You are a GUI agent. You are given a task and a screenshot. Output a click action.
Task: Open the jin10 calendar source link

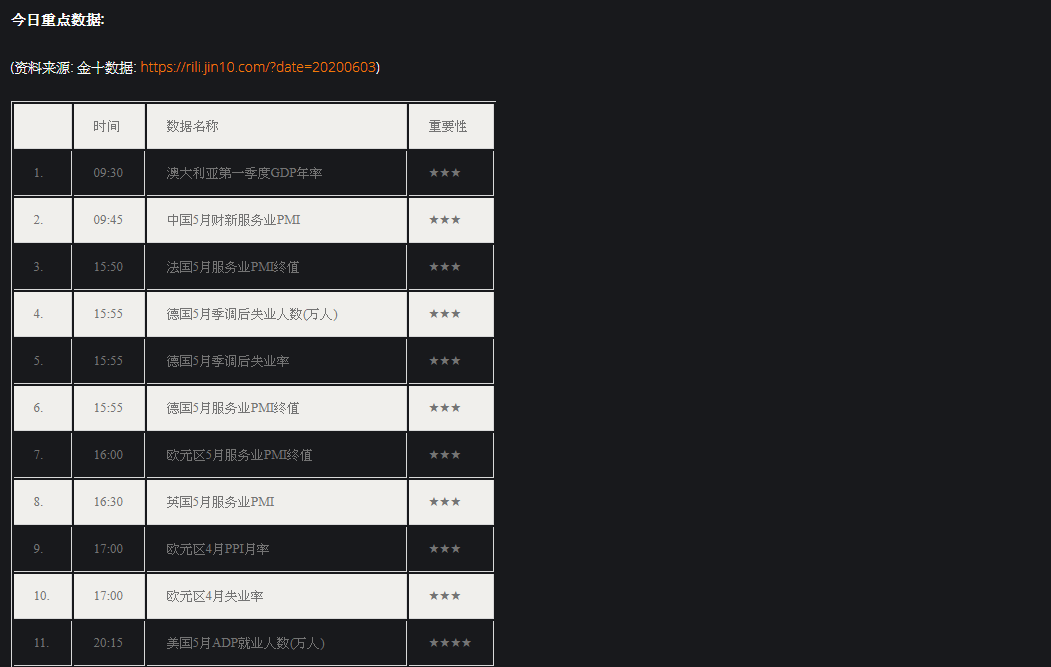pyautogui.click(x=258, y=67)
